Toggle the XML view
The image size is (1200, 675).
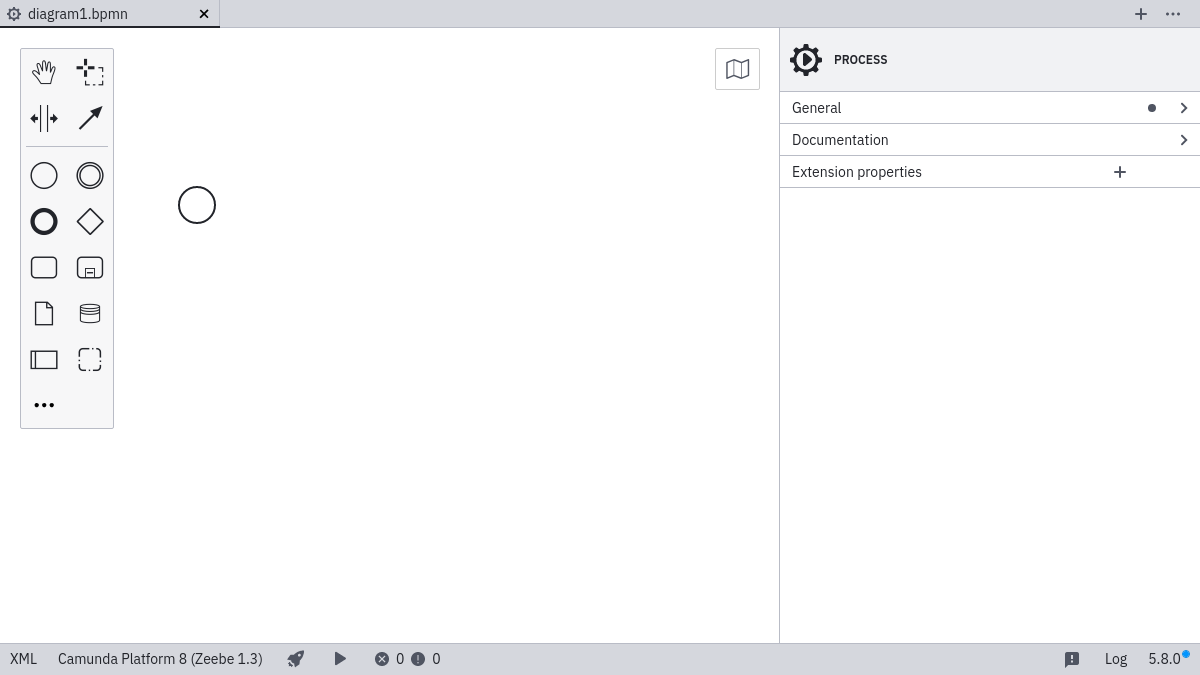[x=23, y=659]
